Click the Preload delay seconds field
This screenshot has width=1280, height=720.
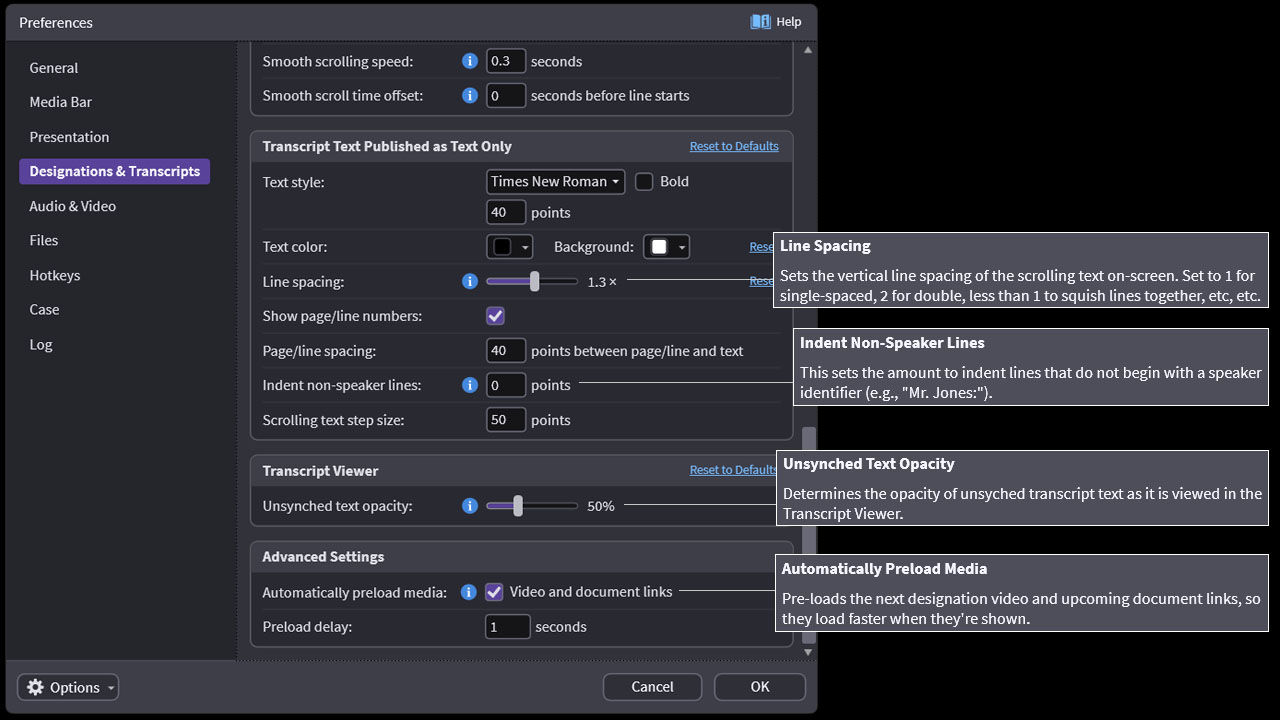(507, 627)
